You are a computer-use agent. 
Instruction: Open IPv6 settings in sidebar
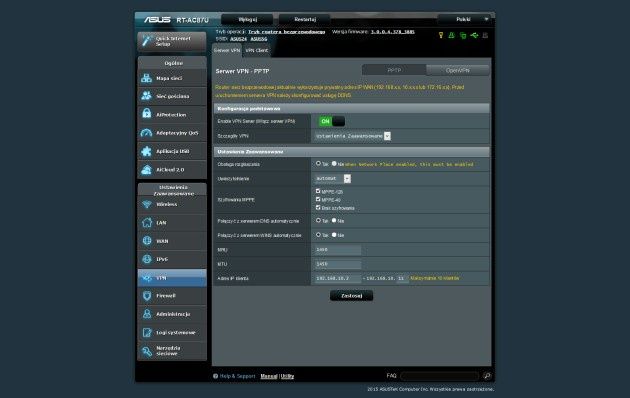pos(172,259)
